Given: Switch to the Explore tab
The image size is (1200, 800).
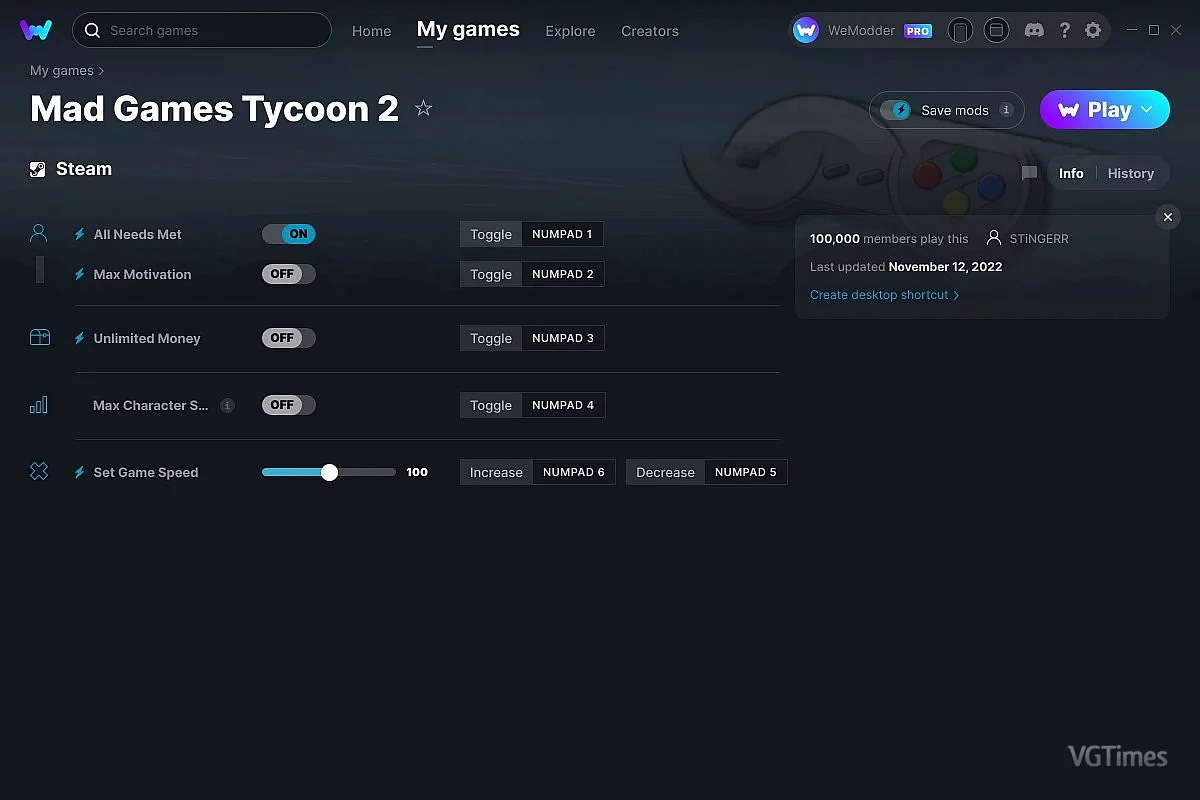Looking at the screenshot, I should (570, 31).
